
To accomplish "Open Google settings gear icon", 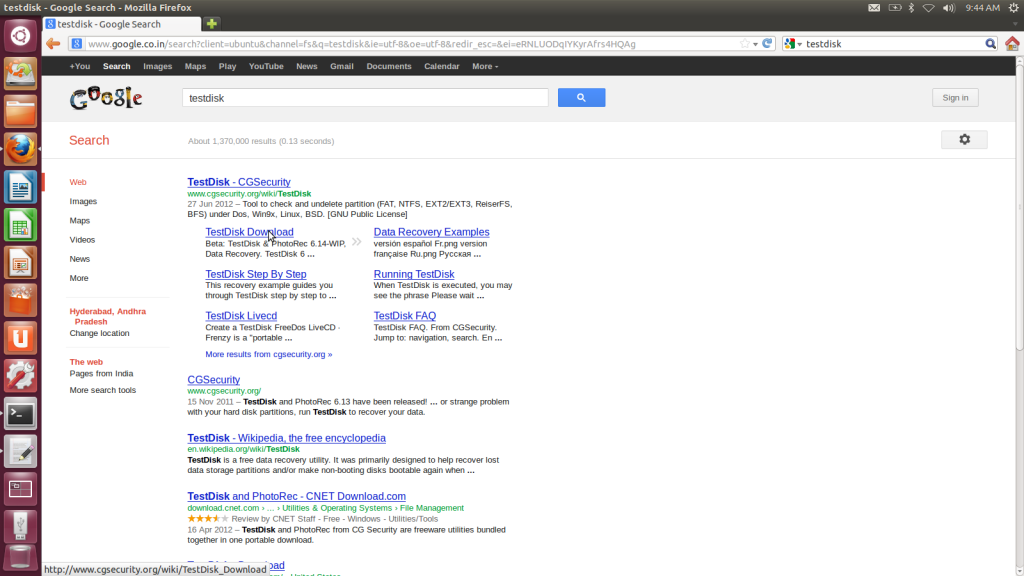I will pyautogui.click(x=965, y=139).
